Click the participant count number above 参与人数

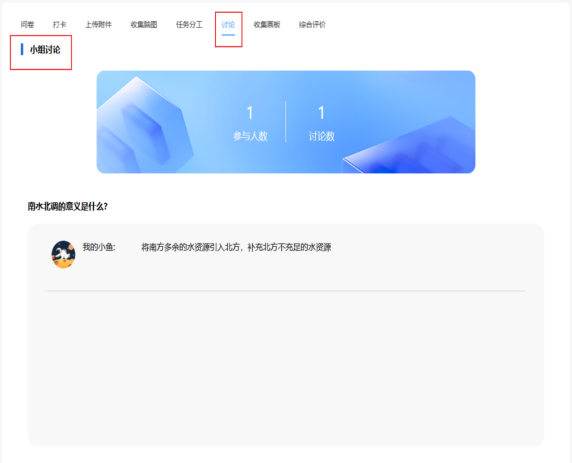tap(250, 113)
